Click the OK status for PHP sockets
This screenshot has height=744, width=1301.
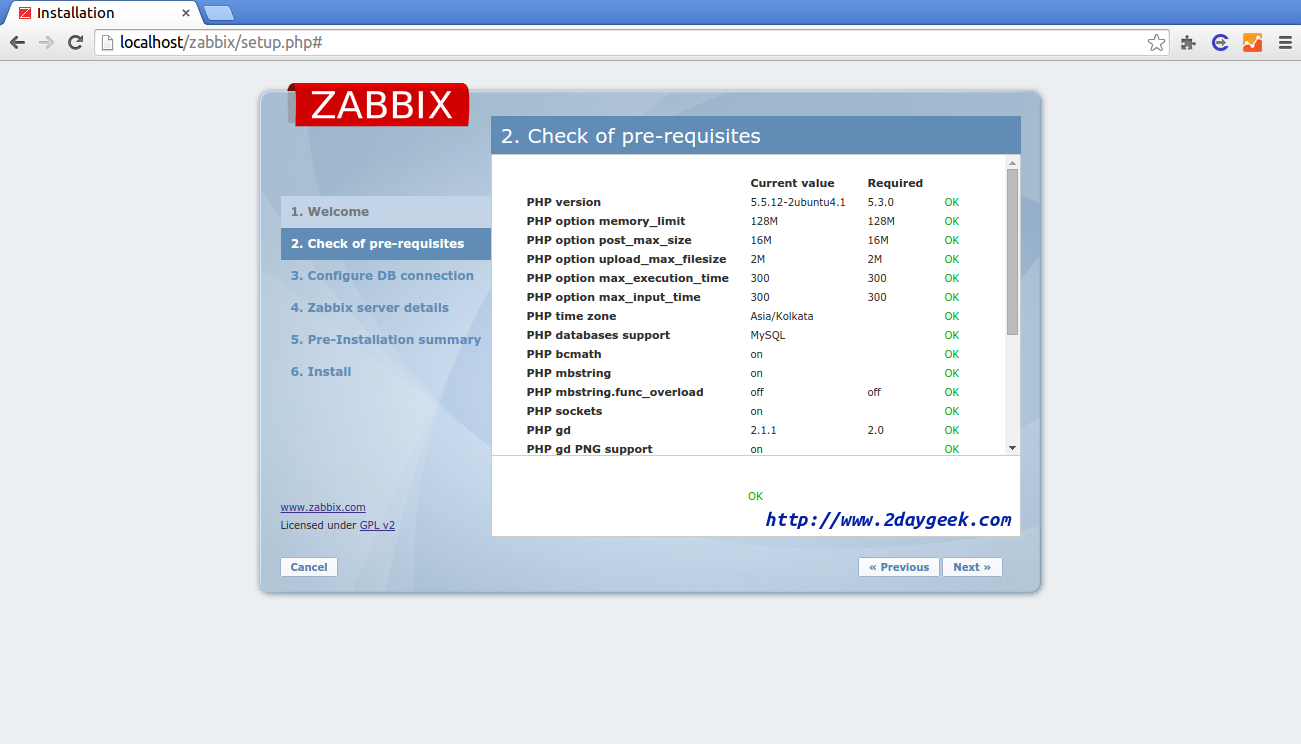(952, 411)
